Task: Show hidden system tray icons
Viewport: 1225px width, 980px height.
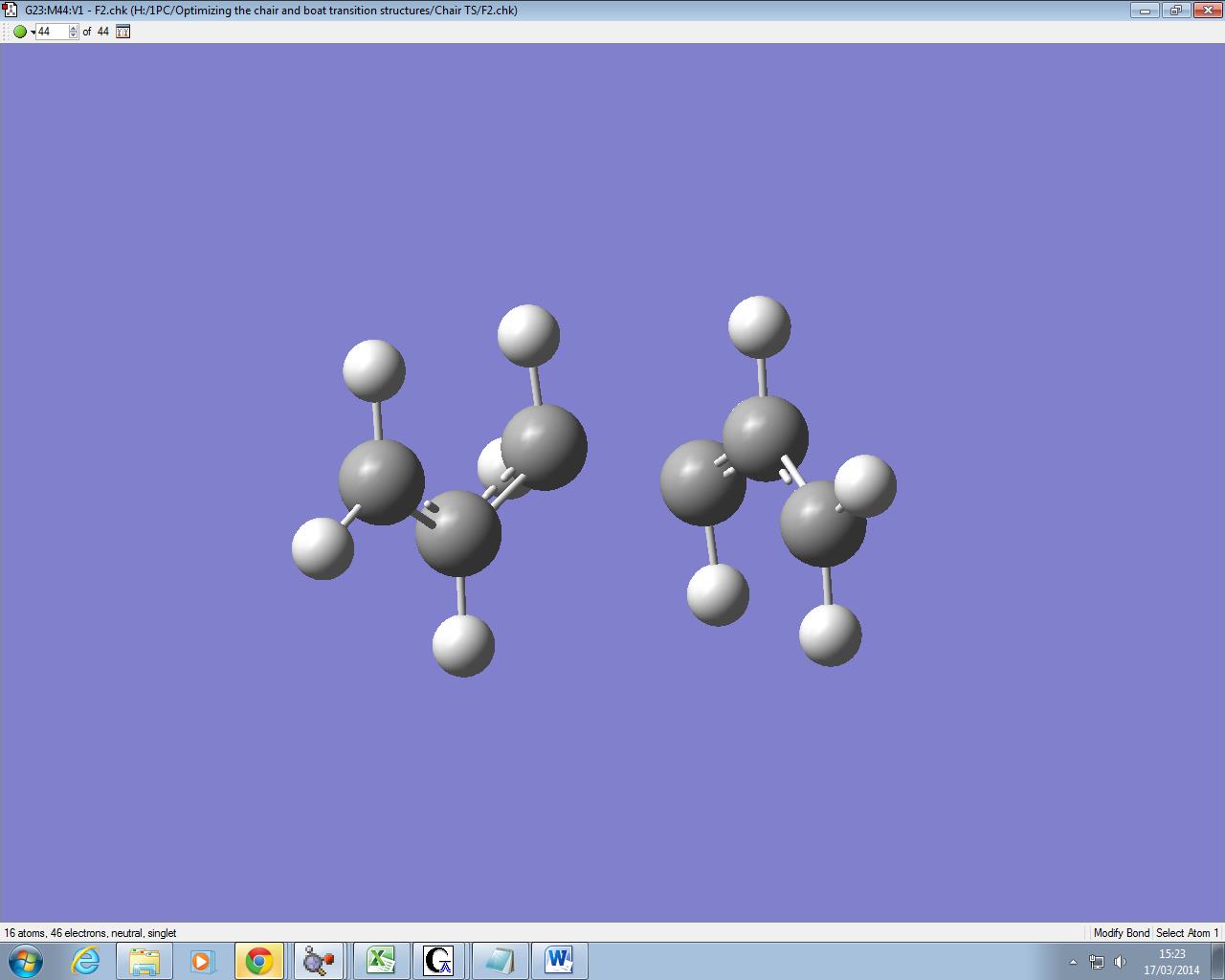Action: [1073, 962]
